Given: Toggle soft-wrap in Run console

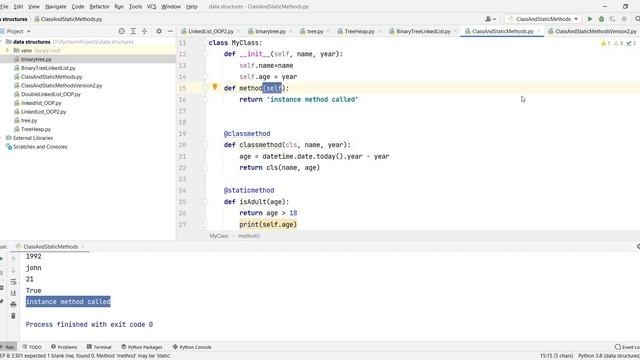Looking at the screenshot, I should pos(13,282).
